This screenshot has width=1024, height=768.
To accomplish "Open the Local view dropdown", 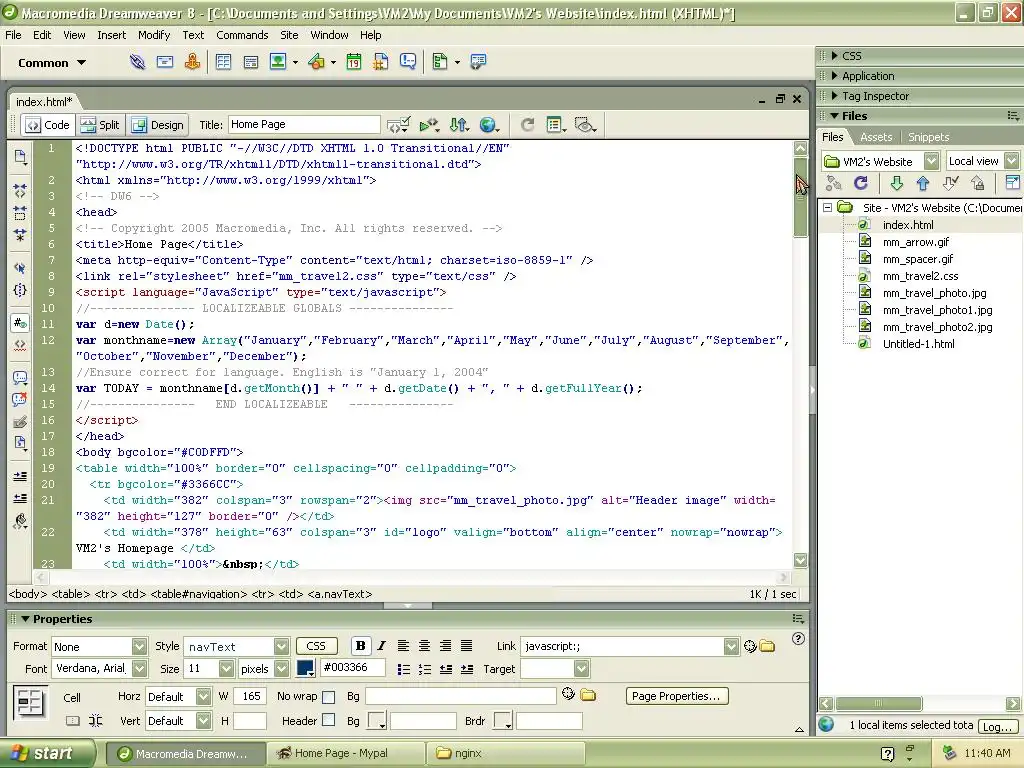I will pos(1011,161).
